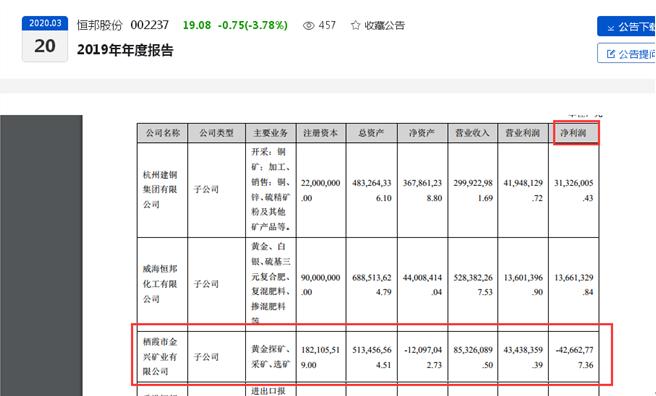Screen dimensions: 656x396
Task: Click registered capital 90,000,000.00
Action: click(x=320, y=285)
